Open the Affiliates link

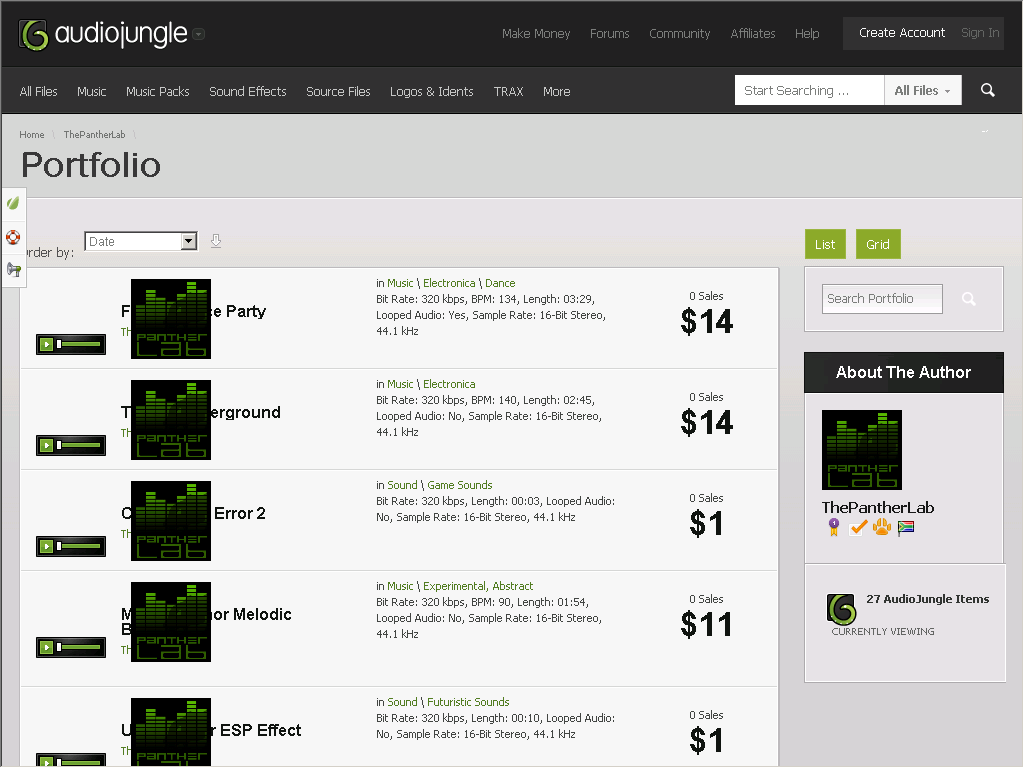point(752,33)
